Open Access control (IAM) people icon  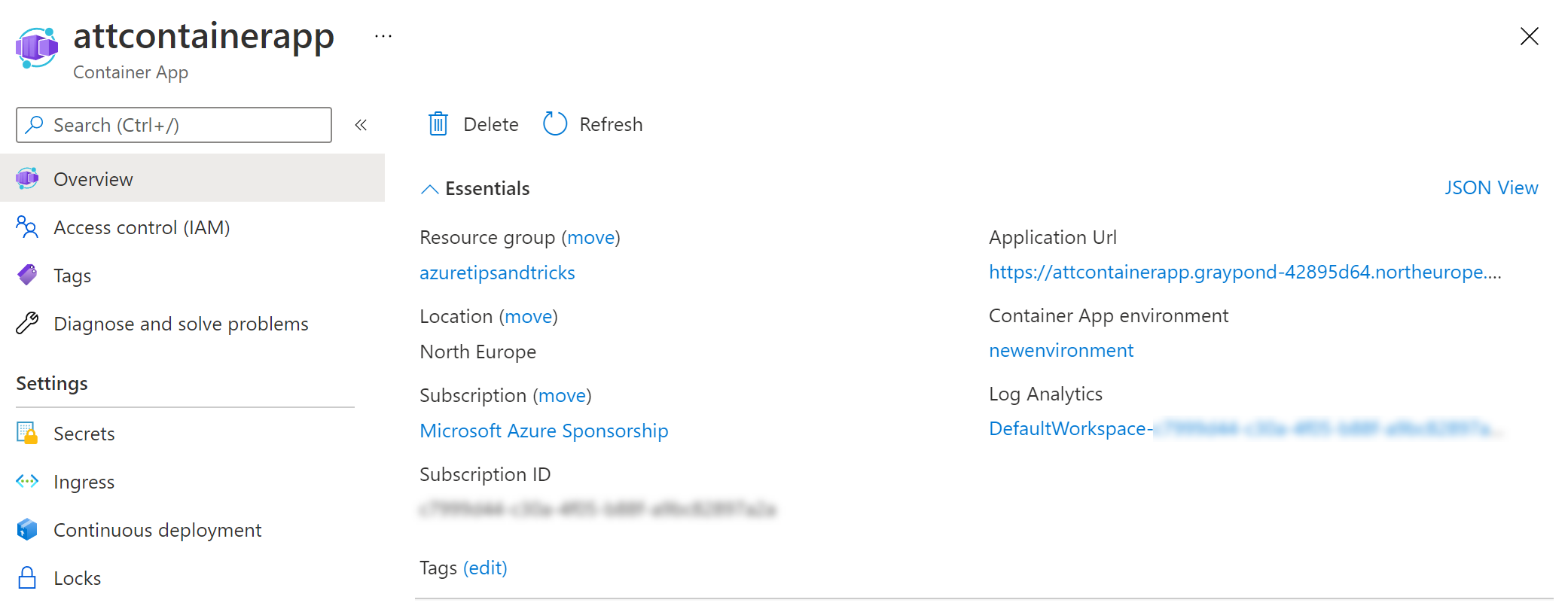(x=27, y=227)
